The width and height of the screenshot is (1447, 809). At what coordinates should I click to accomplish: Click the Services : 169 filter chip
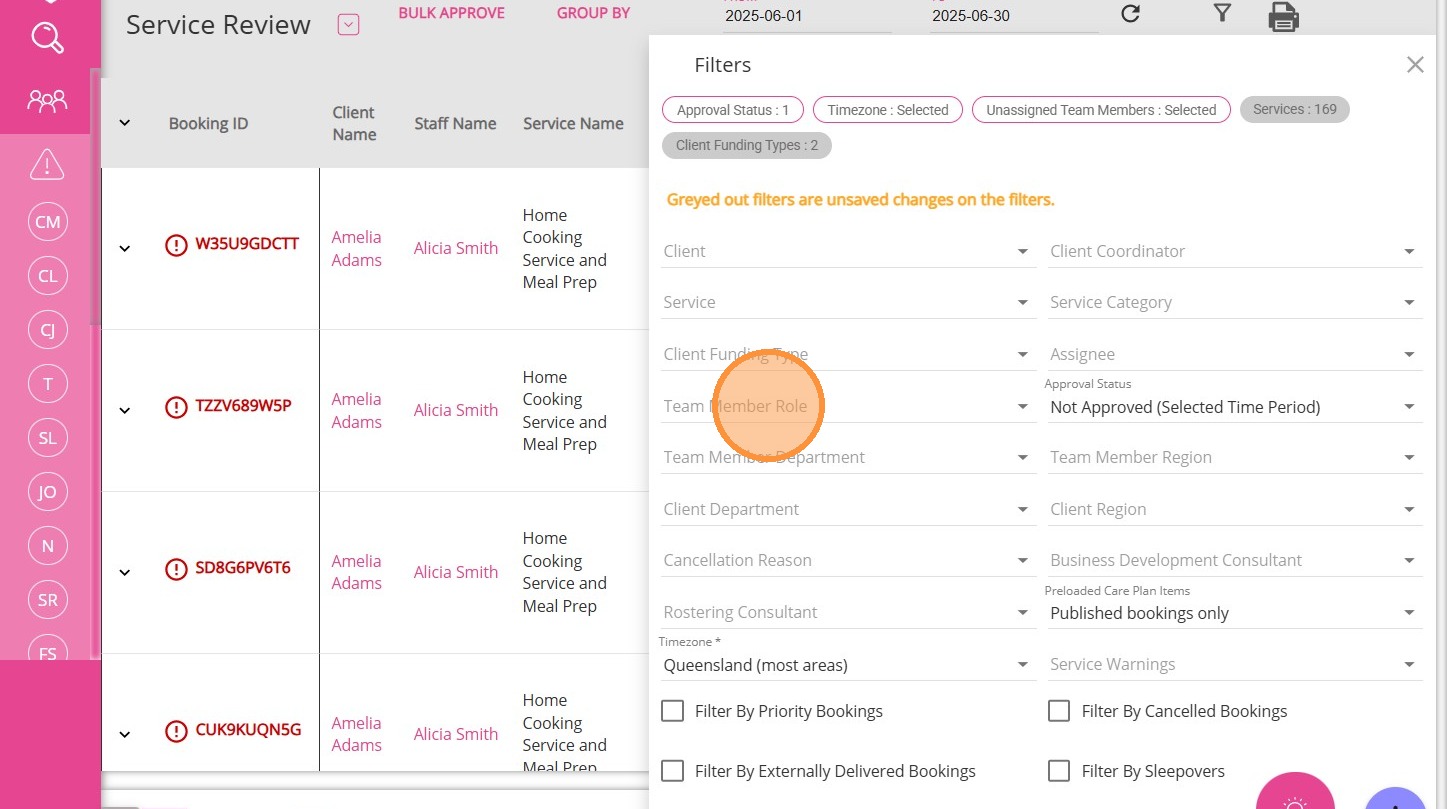[x=1294, y=110]
